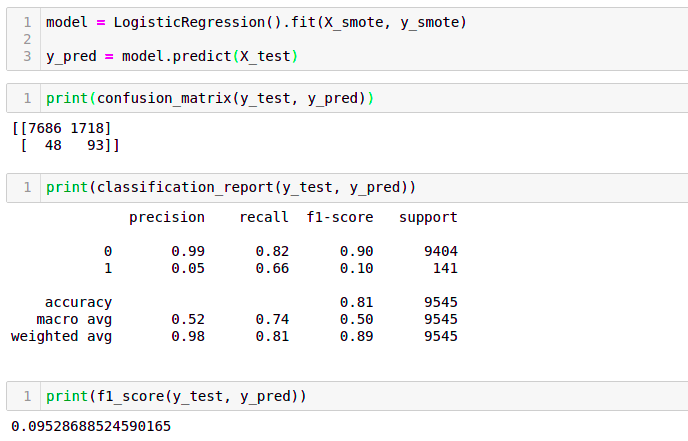This screenshot has height=441, width=688.
Task: Click the f1 score output value 0.0952868852459
Action: pos(91,426)
